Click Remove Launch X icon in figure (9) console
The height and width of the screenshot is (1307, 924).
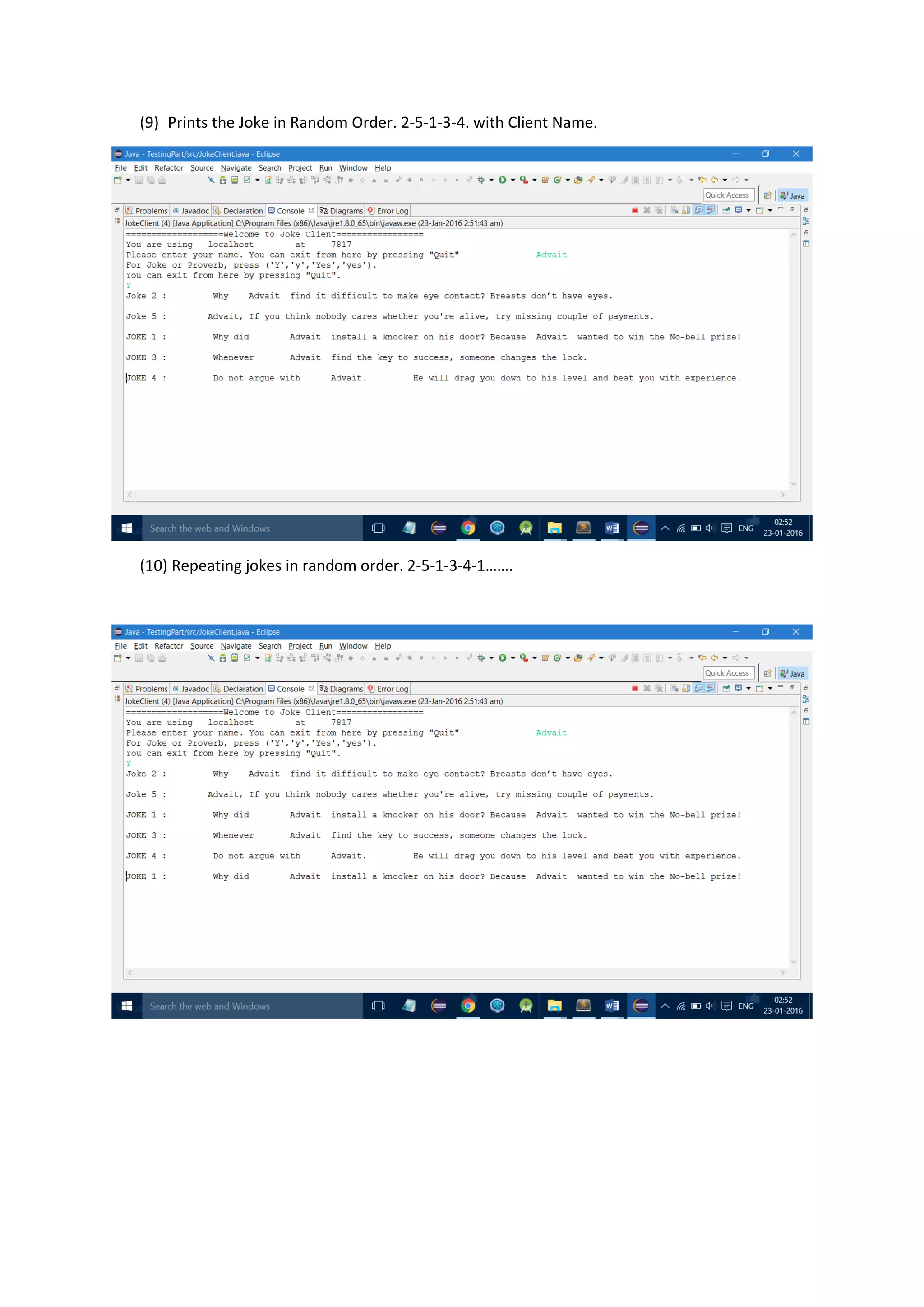coord(647,211)
